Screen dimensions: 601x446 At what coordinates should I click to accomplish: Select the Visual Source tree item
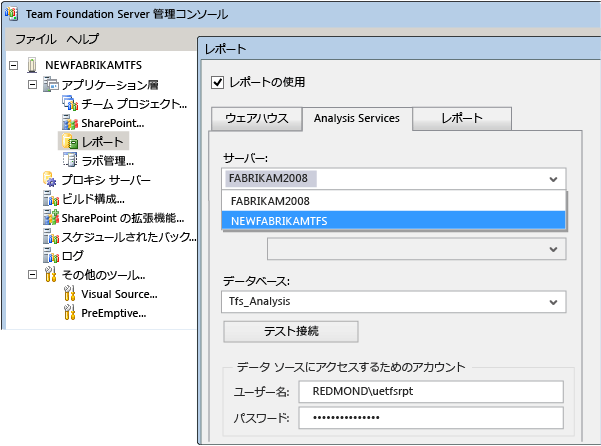click(119, 294)
